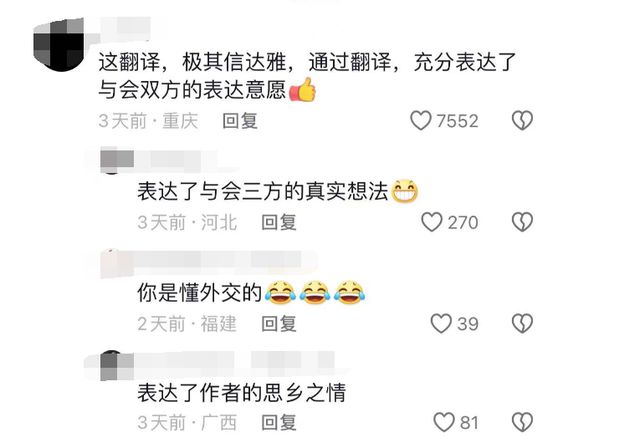The height and width of the screenshot is (448, 640).
Task: Reply to the 福建 comment
Action: pos(279,324)
